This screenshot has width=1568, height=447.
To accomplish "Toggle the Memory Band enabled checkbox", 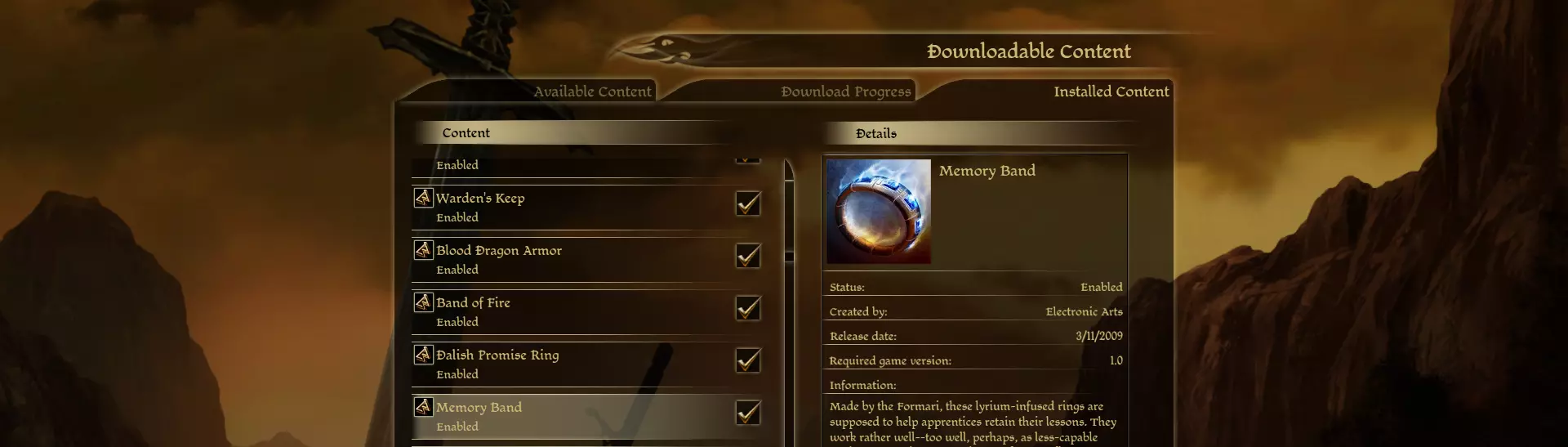I will 748,413.
